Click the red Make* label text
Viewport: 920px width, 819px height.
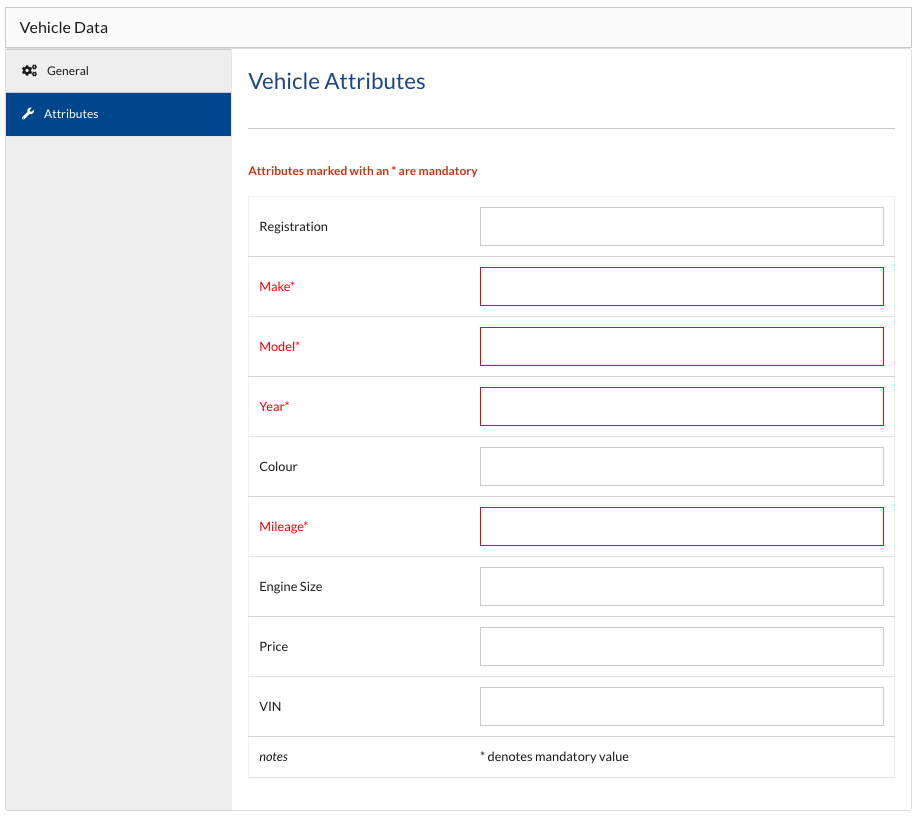coord(277,287)
